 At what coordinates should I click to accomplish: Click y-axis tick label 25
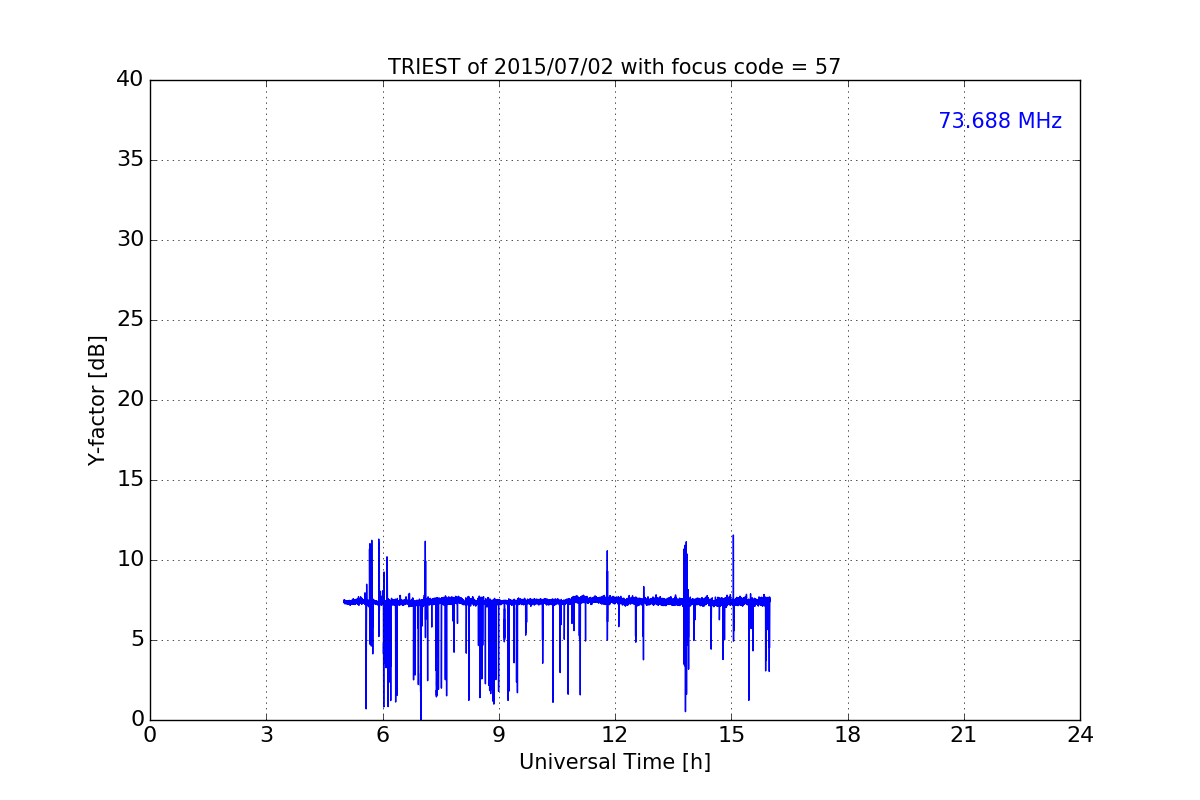pyautogui.click(x=130, y=320)
